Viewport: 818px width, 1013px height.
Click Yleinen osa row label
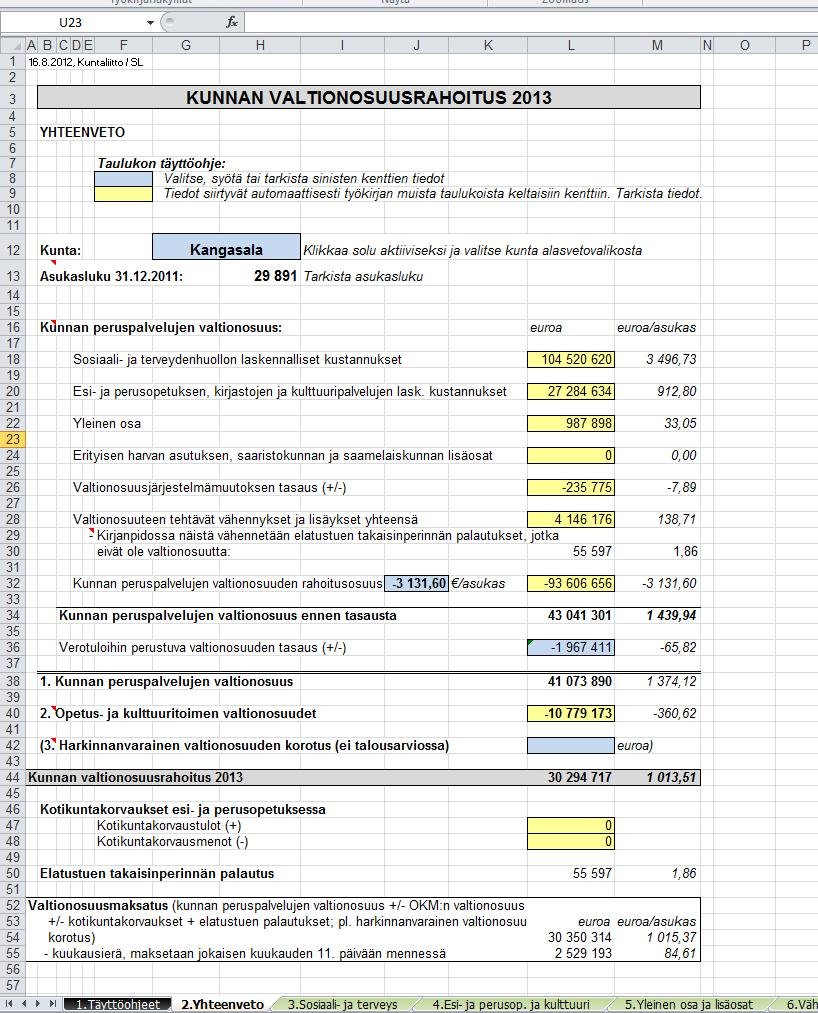[x=107, y=423]
